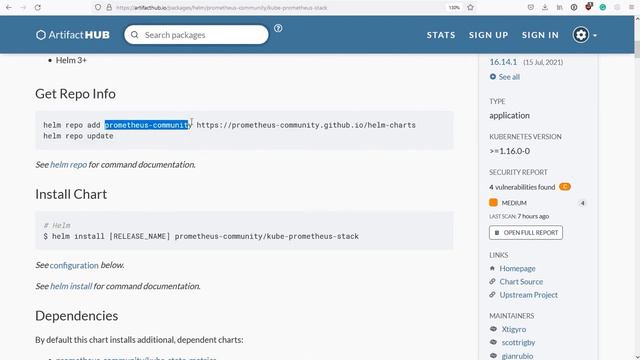The width and height of the screenshot is (640, 360).
Task: Open version 16.14.1 link
Action: coord(503,62)
